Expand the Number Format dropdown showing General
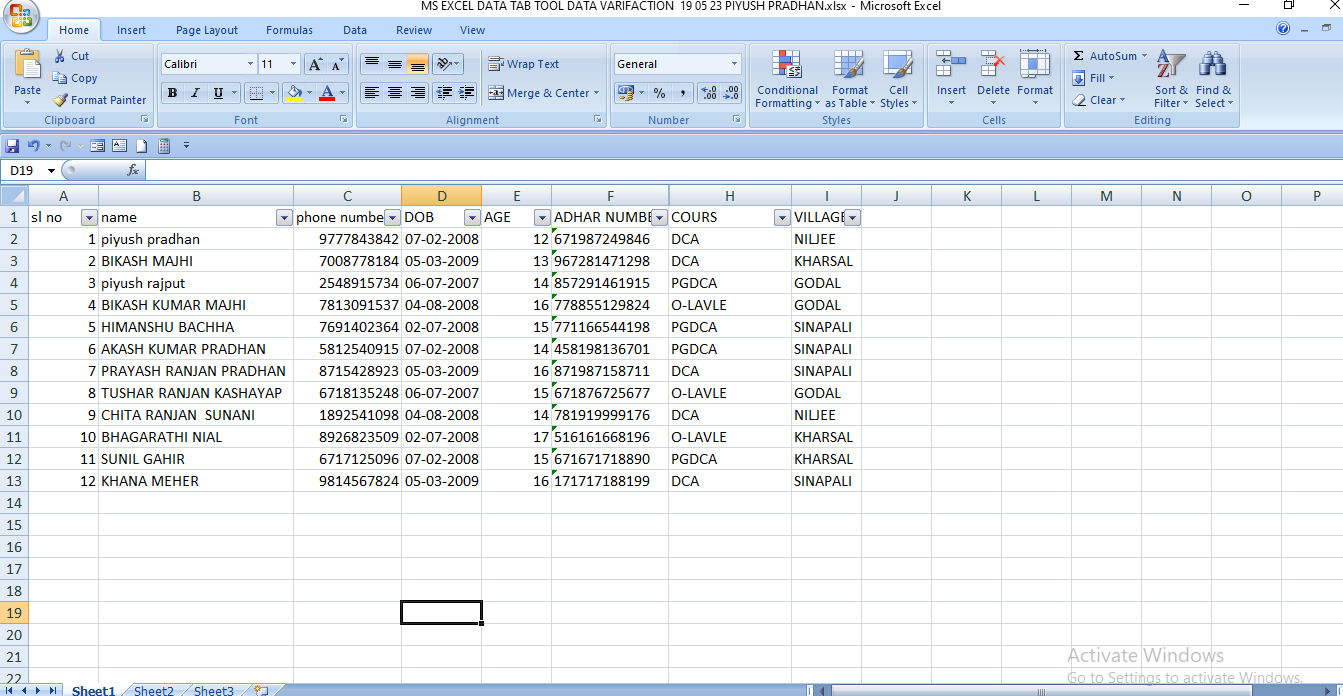 pyautogui.click(x=734, y=64)
